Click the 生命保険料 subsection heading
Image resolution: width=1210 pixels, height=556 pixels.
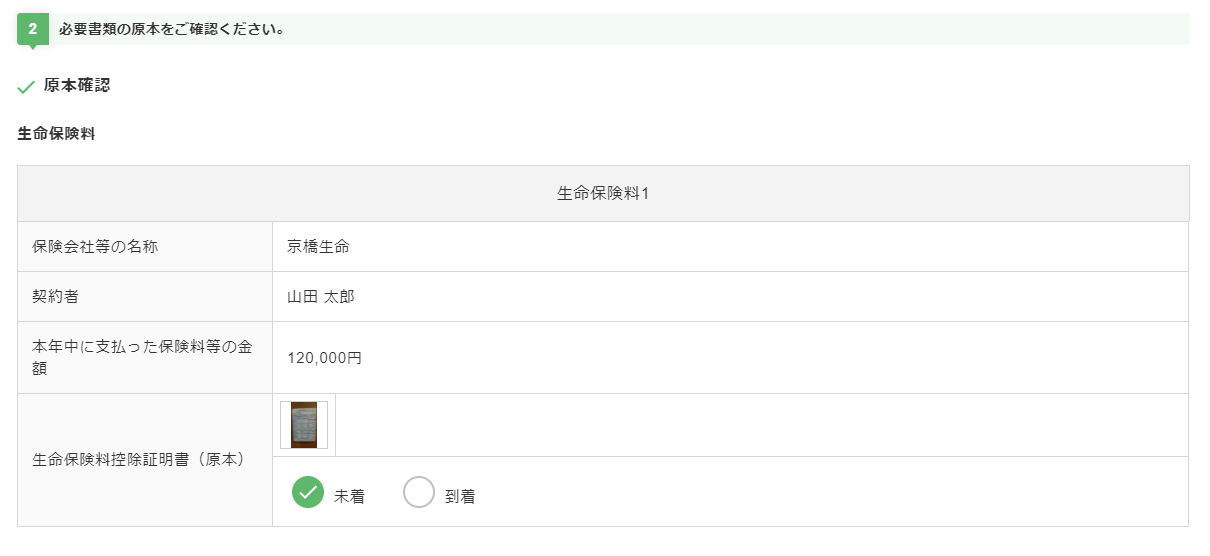pyautogui.click(x=56, y=133)
